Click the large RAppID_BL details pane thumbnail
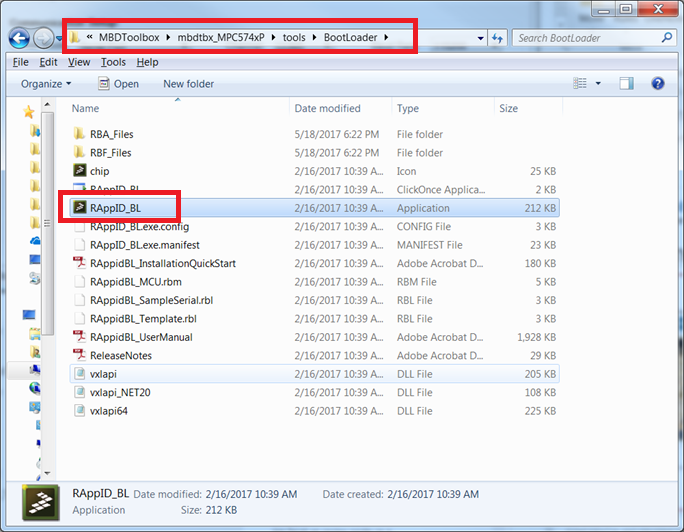 pyautogui.click(x=41, y=502)
